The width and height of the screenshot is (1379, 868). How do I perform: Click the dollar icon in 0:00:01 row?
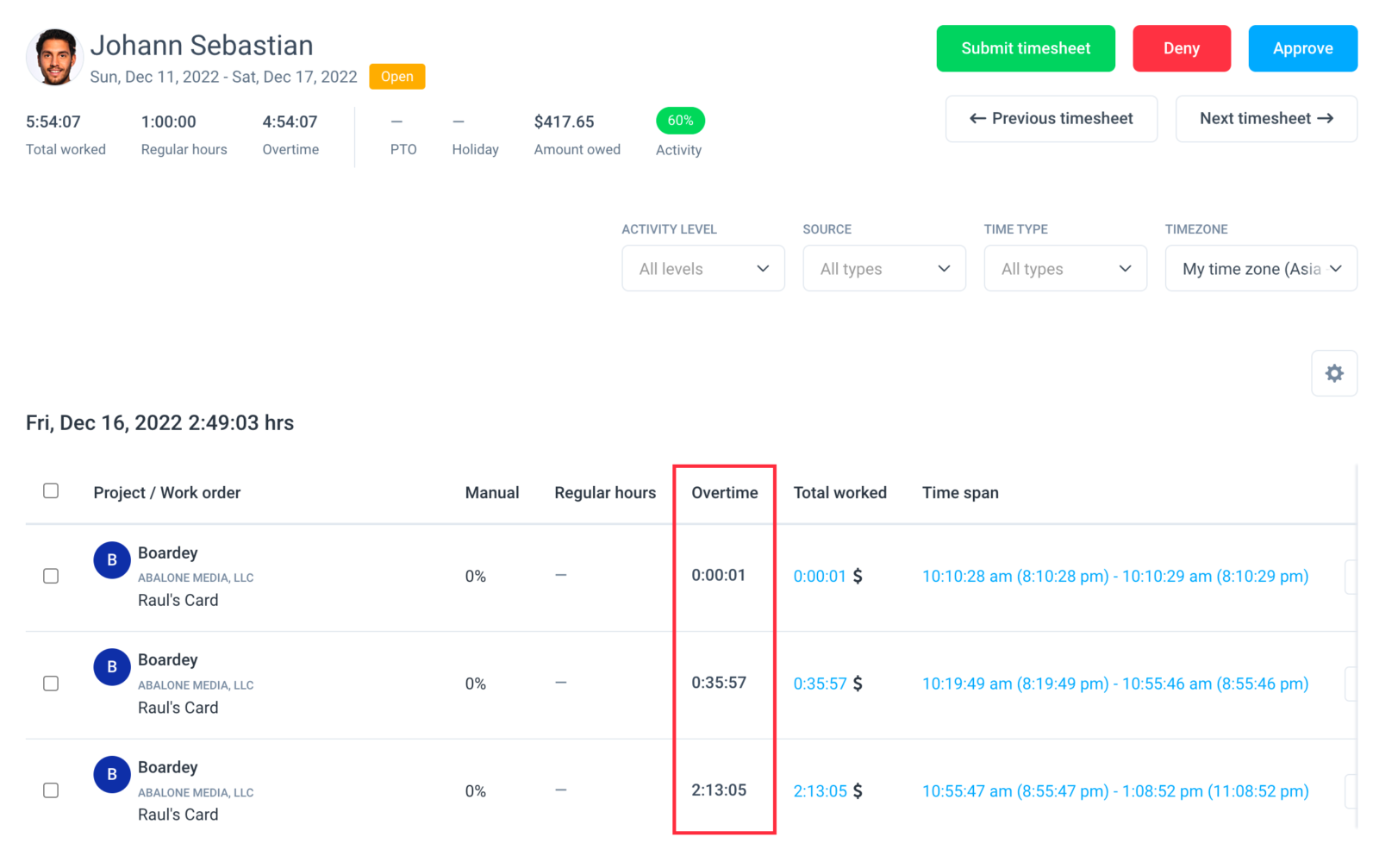[858, 576]
